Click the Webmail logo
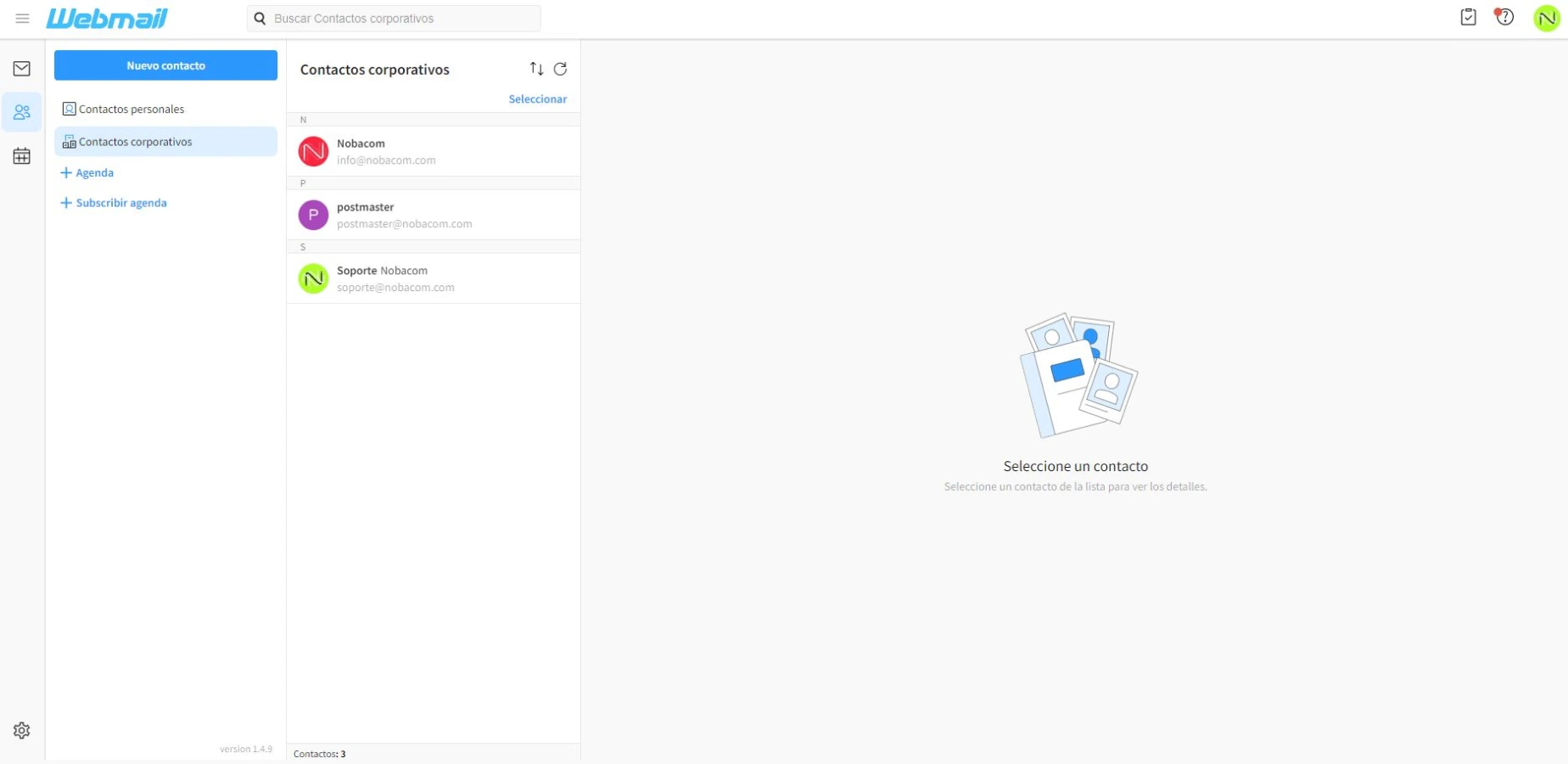1568x764 pixels. tap(107, 19)
